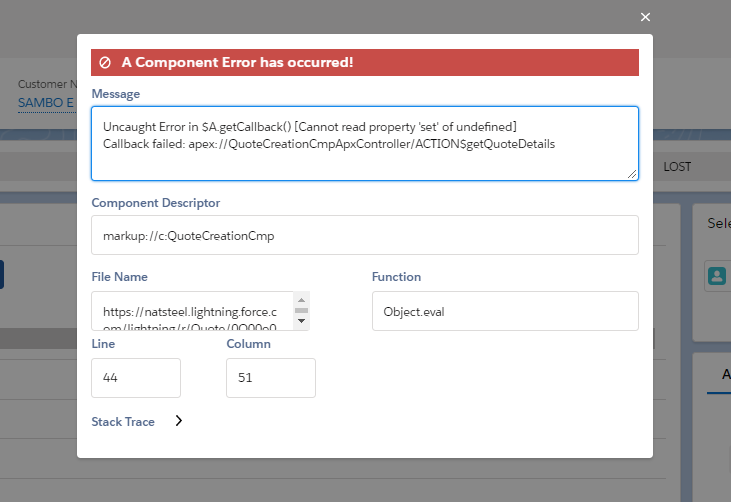This screenshot has width=731, height=502.
Task: Click the teal contact icon behind dialog
Action: point(717,277)
